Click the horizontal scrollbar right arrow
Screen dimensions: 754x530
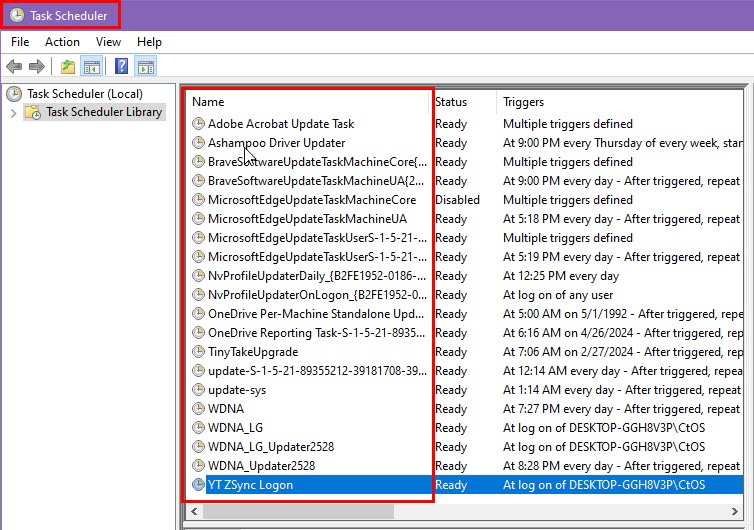pos(734,511)
